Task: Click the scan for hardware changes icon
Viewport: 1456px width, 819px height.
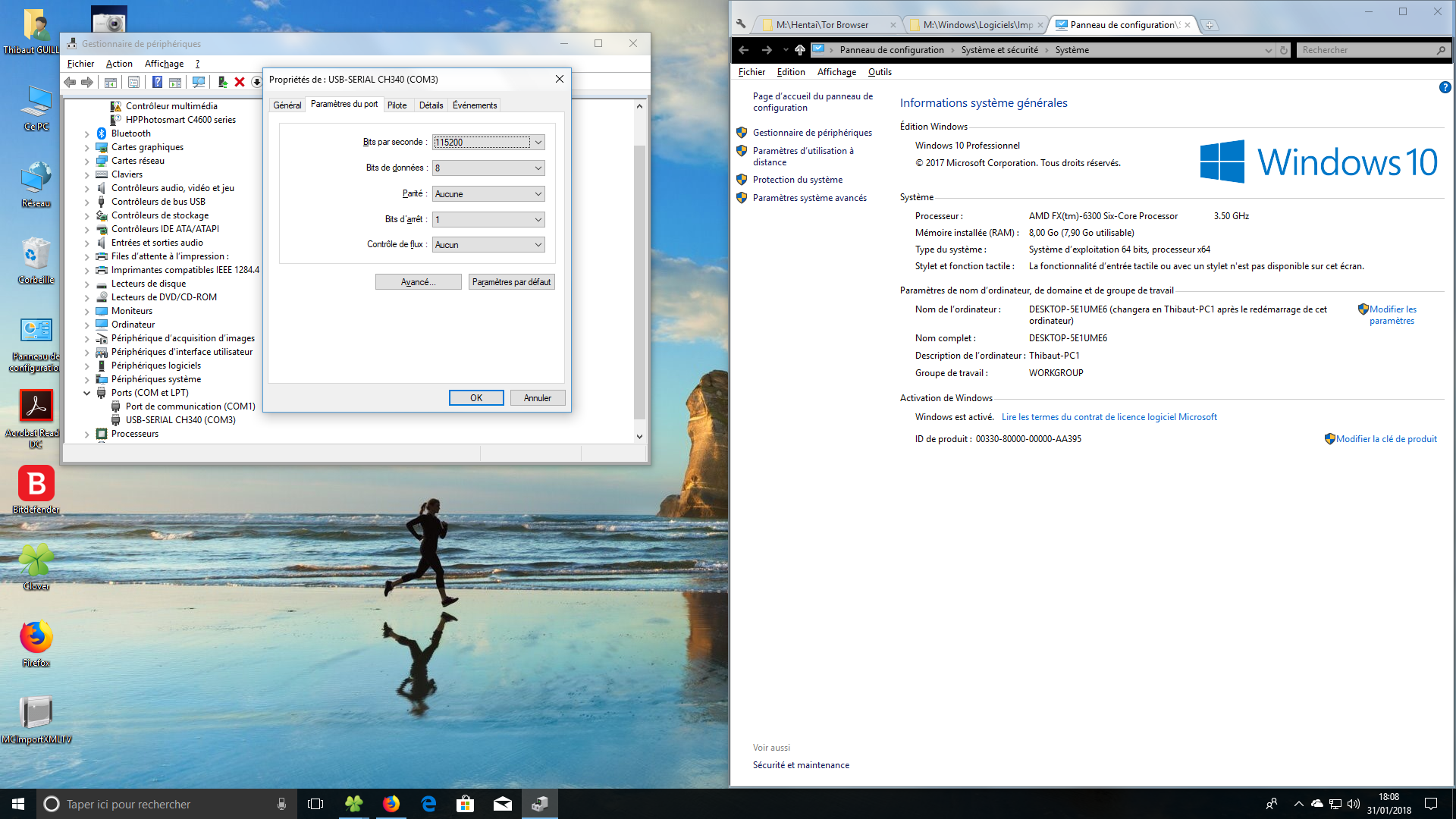Action: tap(199, 82)
